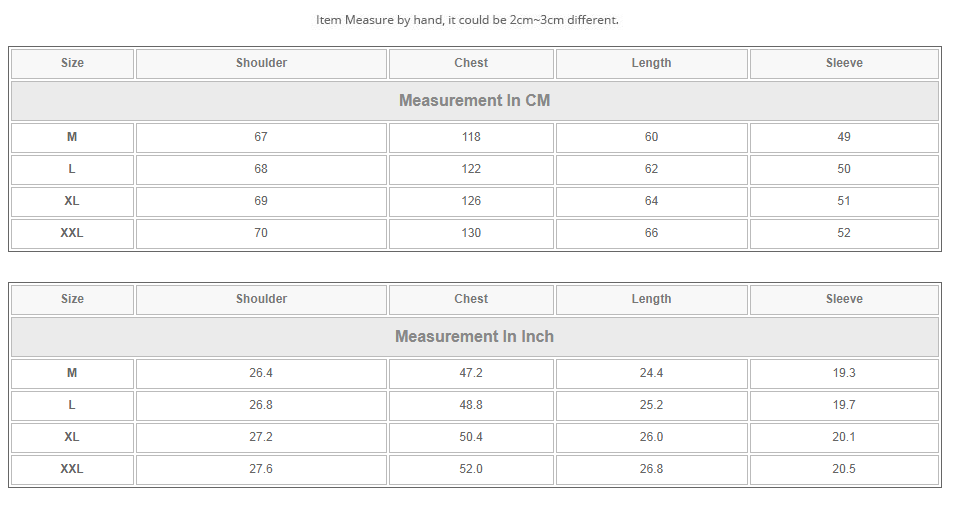Click chest value 118 for size M
The image size is (954, 510).
tap(471, 137)
